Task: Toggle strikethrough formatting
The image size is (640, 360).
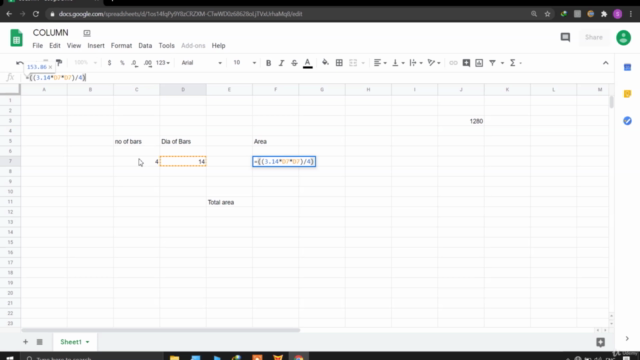Action: 294,63
